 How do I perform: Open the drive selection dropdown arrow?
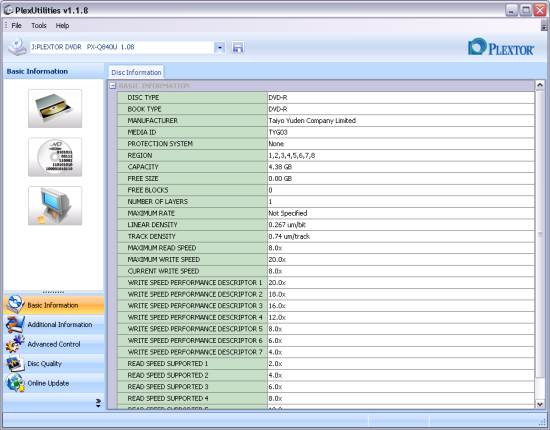tap(220, 47)
